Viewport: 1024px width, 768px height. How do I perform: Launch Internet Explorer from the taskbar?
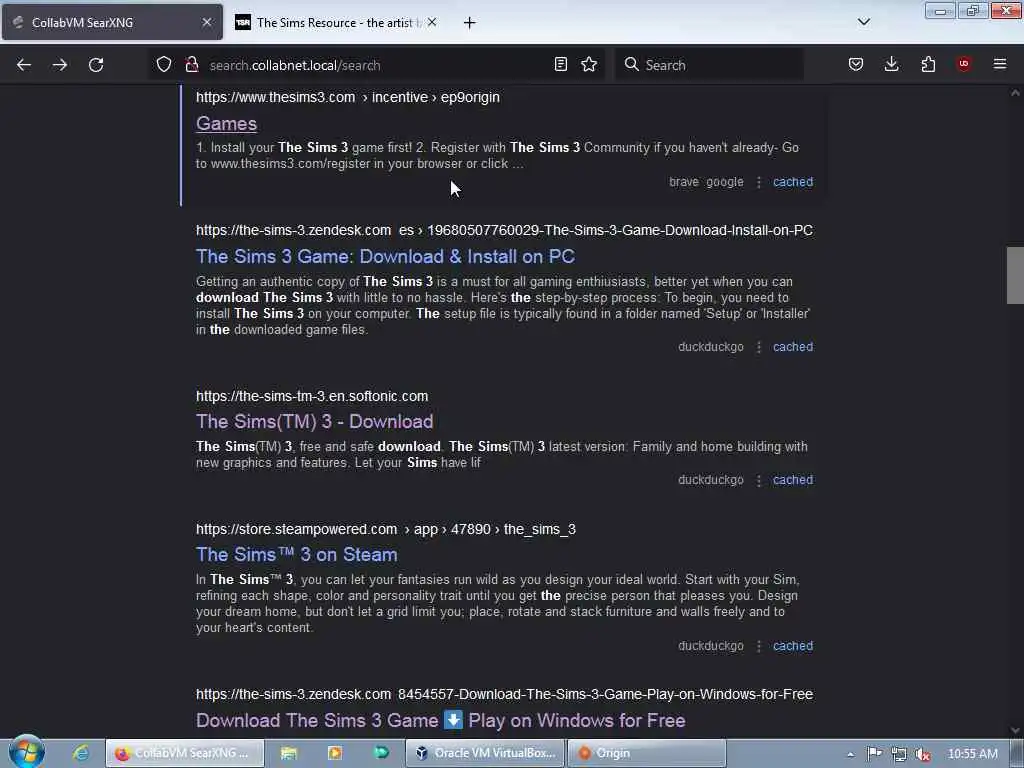click(x=81, y=753)
